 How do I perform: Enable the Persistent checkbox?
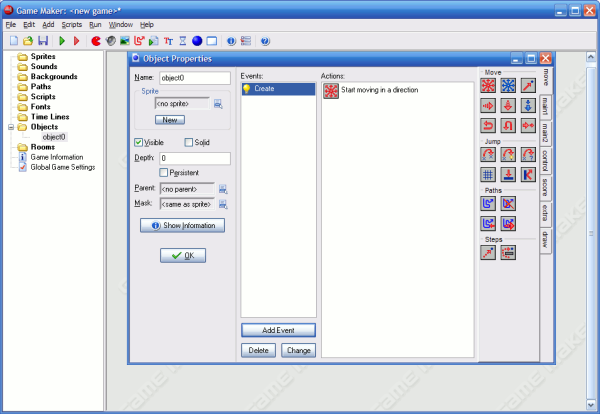(163, 173)
